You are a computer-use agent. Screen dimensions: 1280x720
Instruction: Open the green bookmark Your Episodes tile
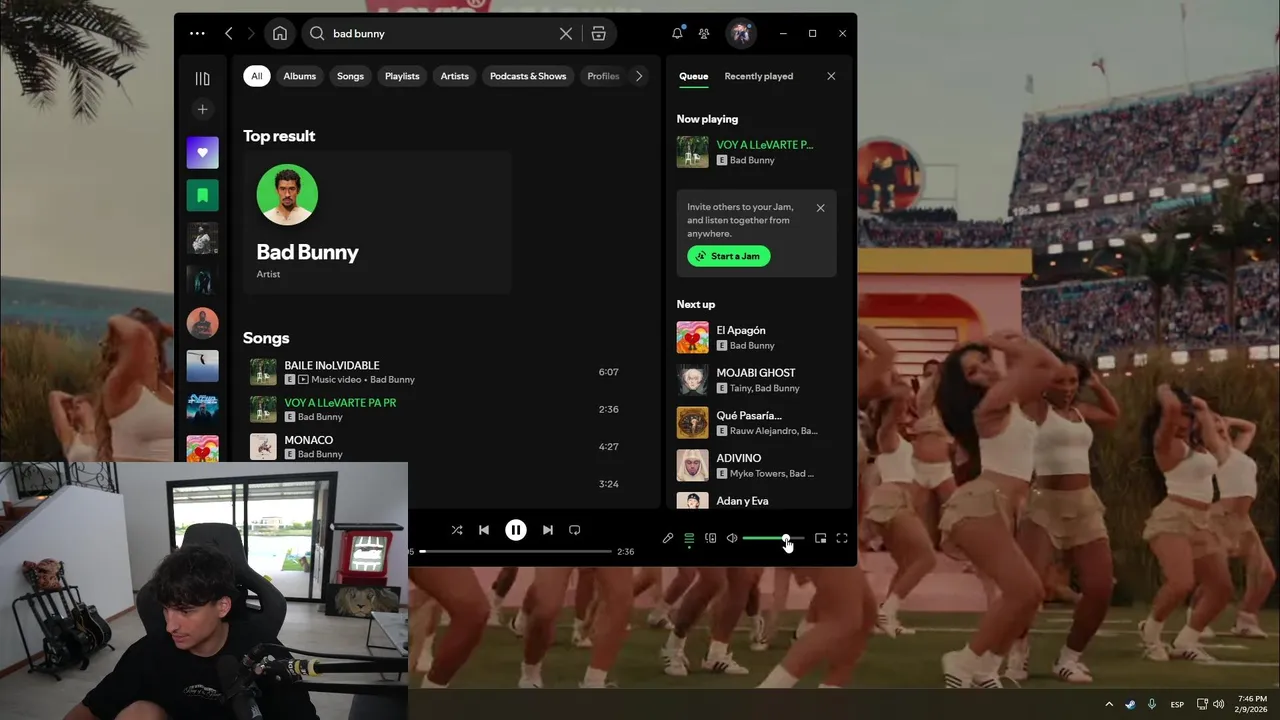coord(202,195)
